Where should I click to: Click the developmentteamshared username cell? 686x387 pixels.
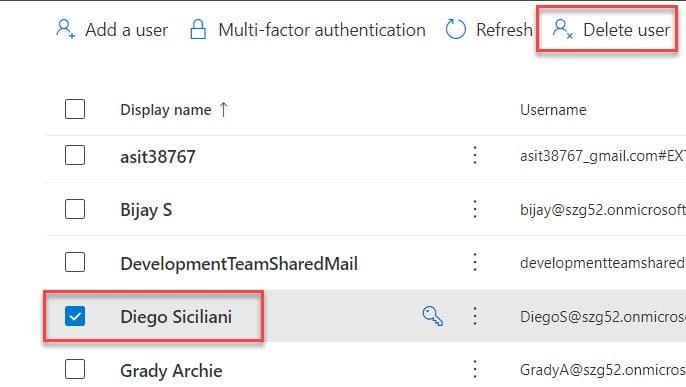click(x=603, y=263)
